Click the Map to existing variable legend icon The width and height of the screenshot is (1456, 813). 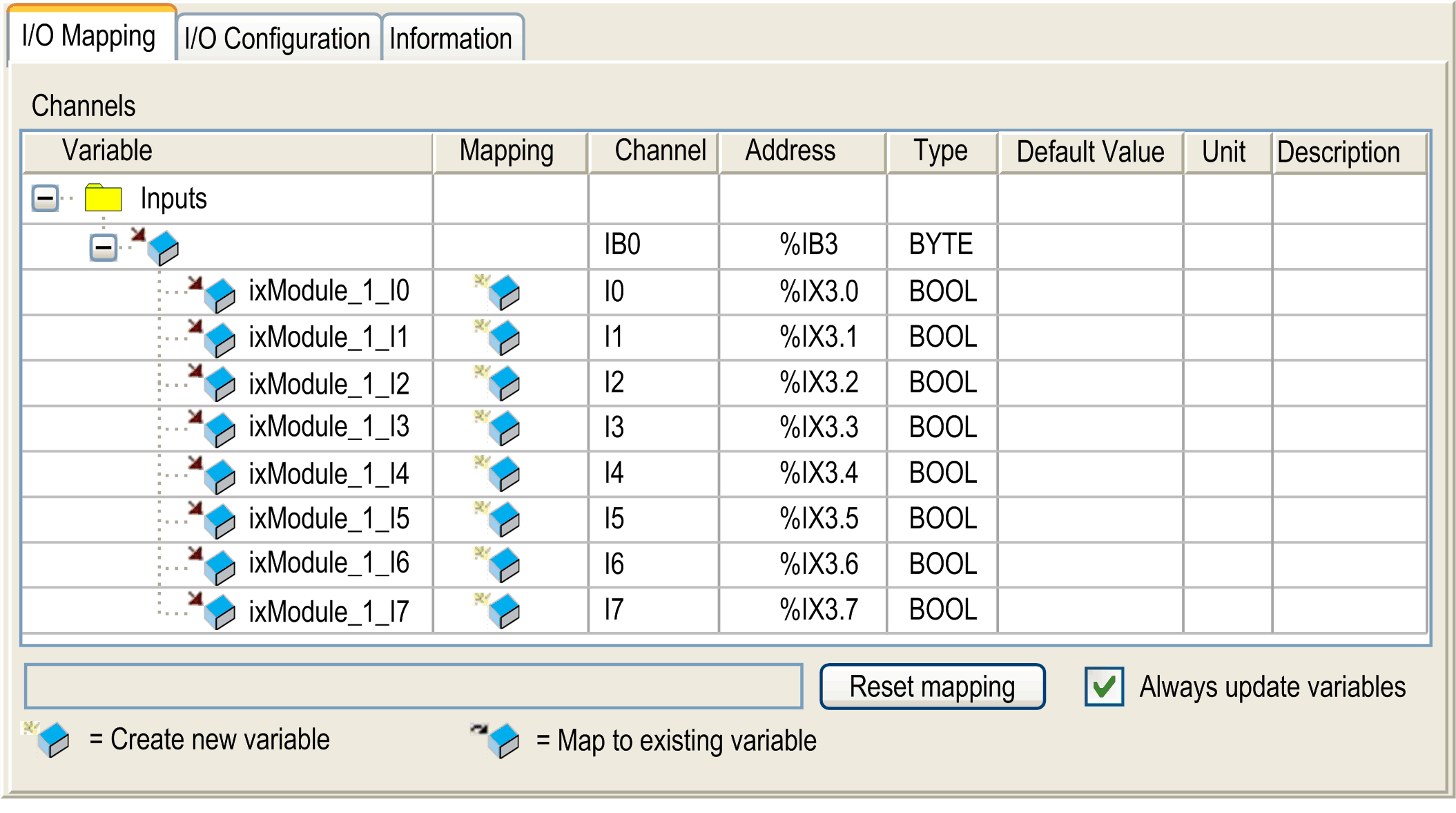click(x=495, y=740)
